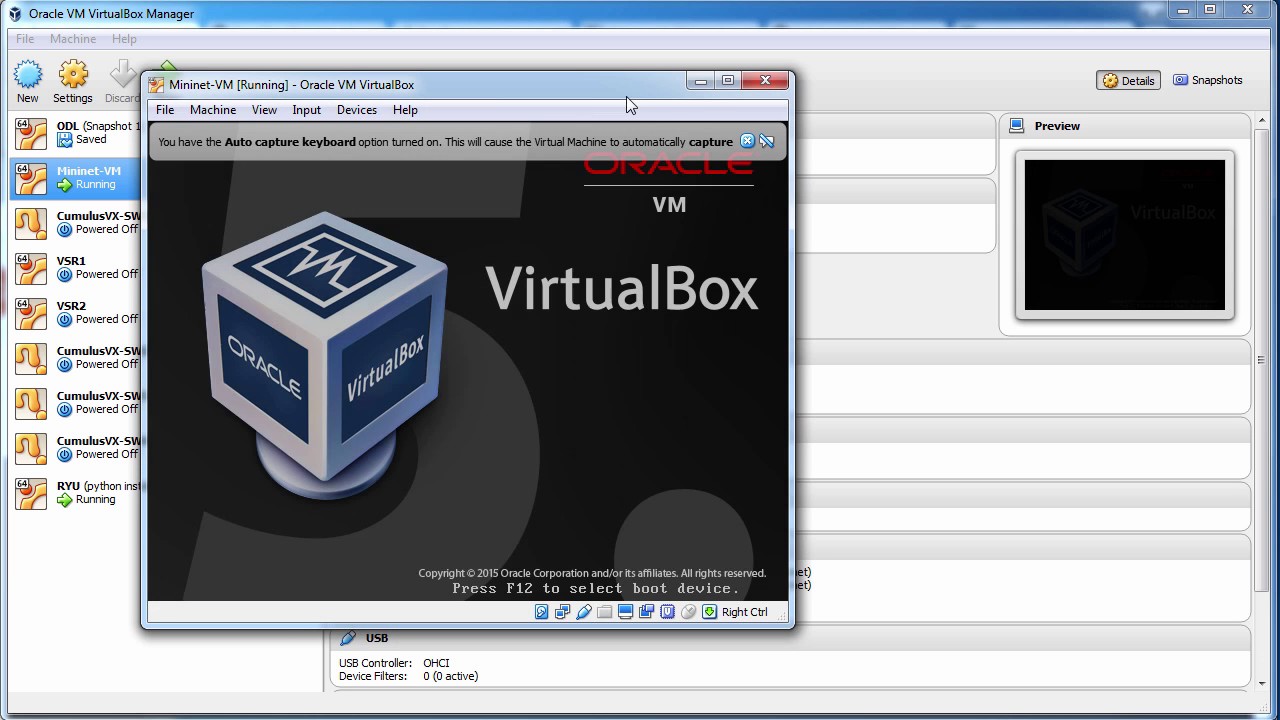Click the Saved state label under ODL
1280x720 pixels.
point(91,140)
